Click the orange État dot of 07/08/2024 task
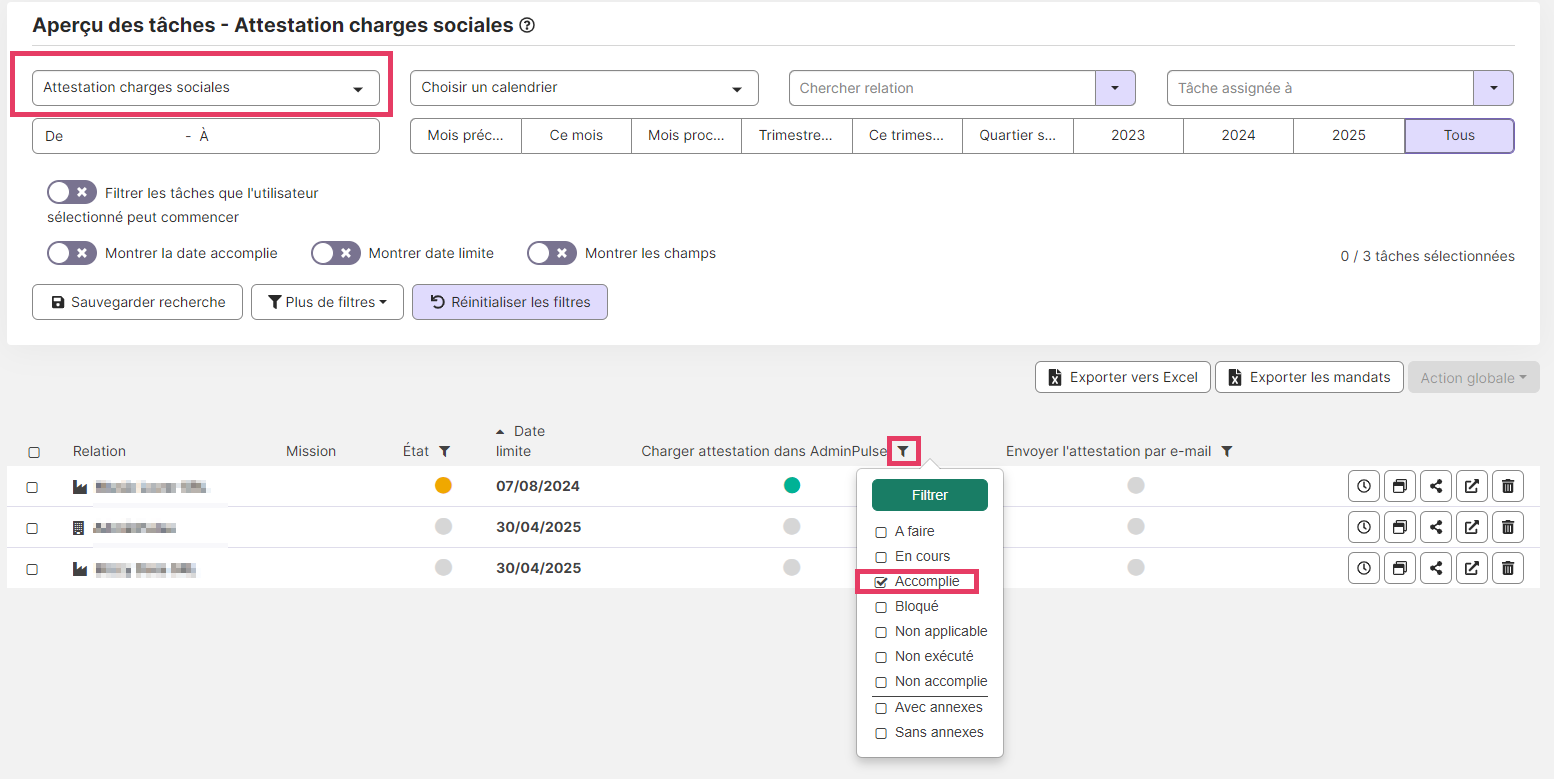Screen dimensions: 1554x779 [443, 485]
